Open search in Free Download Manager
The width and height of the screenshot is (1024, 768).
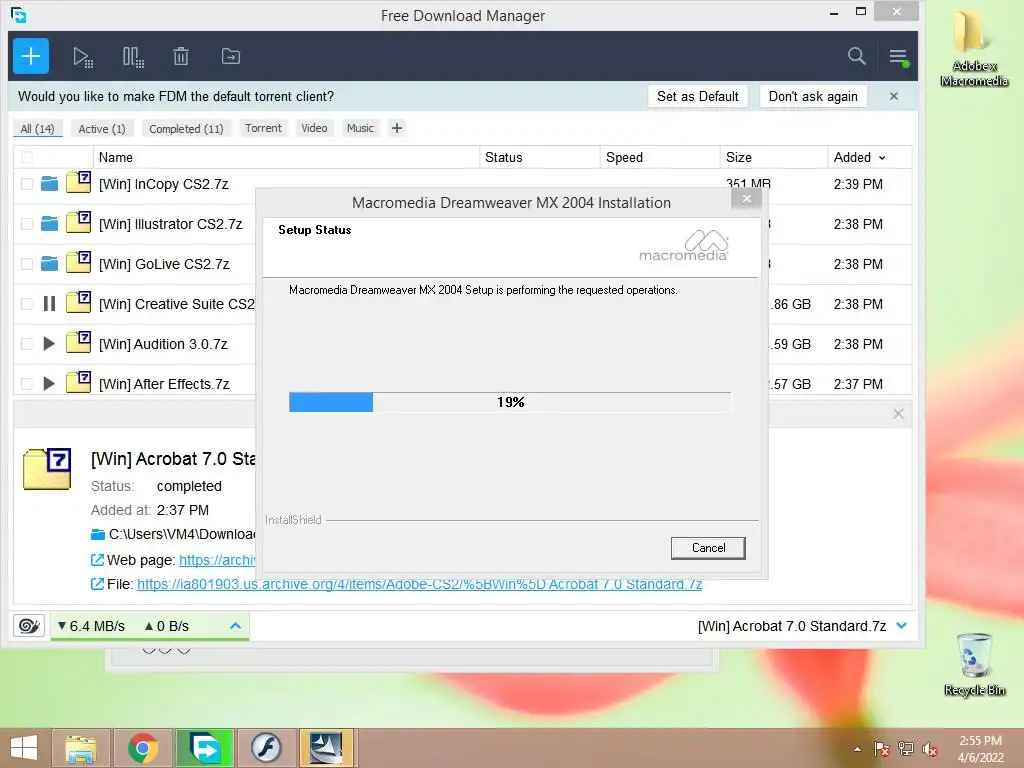(x=856, y=56)
